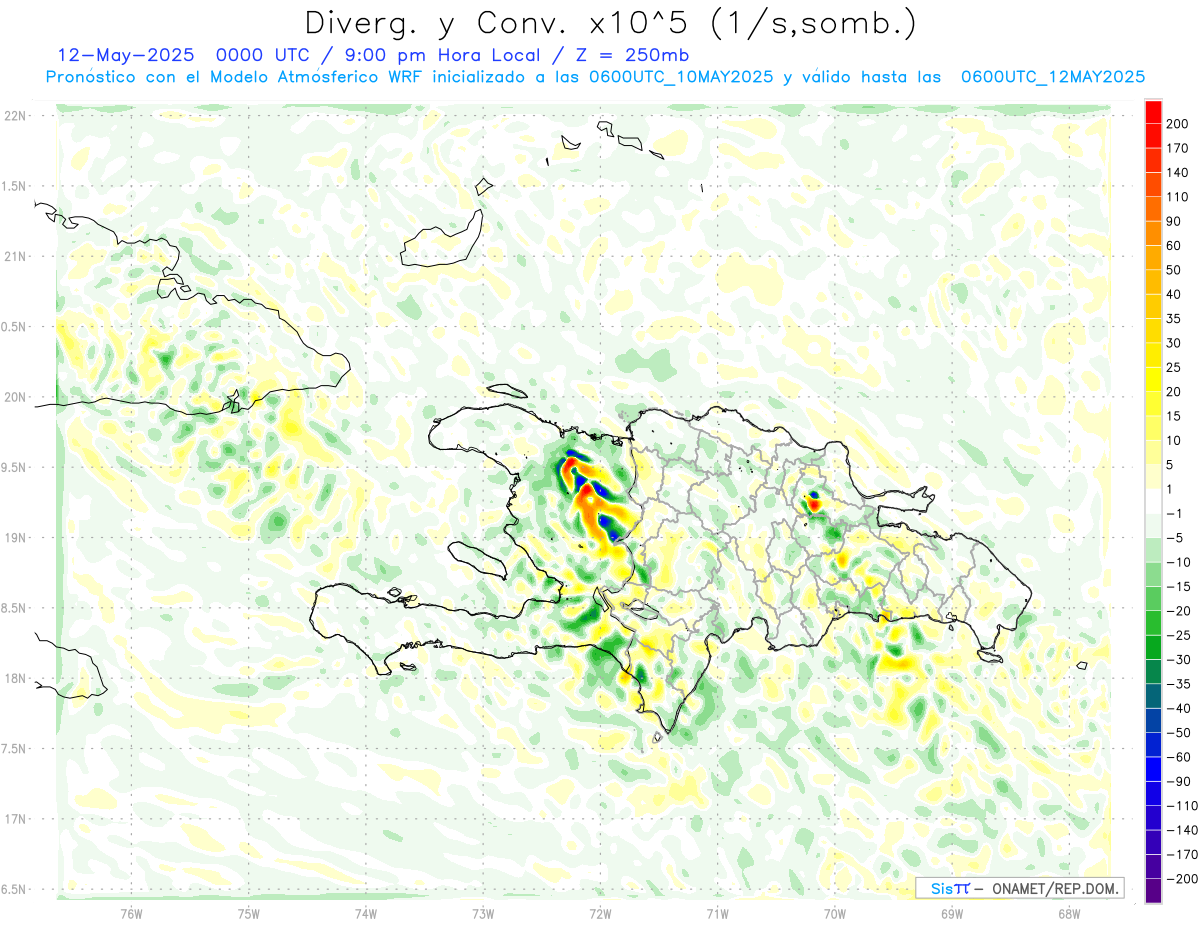Click the '17N' latitude label
1200x927 pixels.
pos(15,819)
